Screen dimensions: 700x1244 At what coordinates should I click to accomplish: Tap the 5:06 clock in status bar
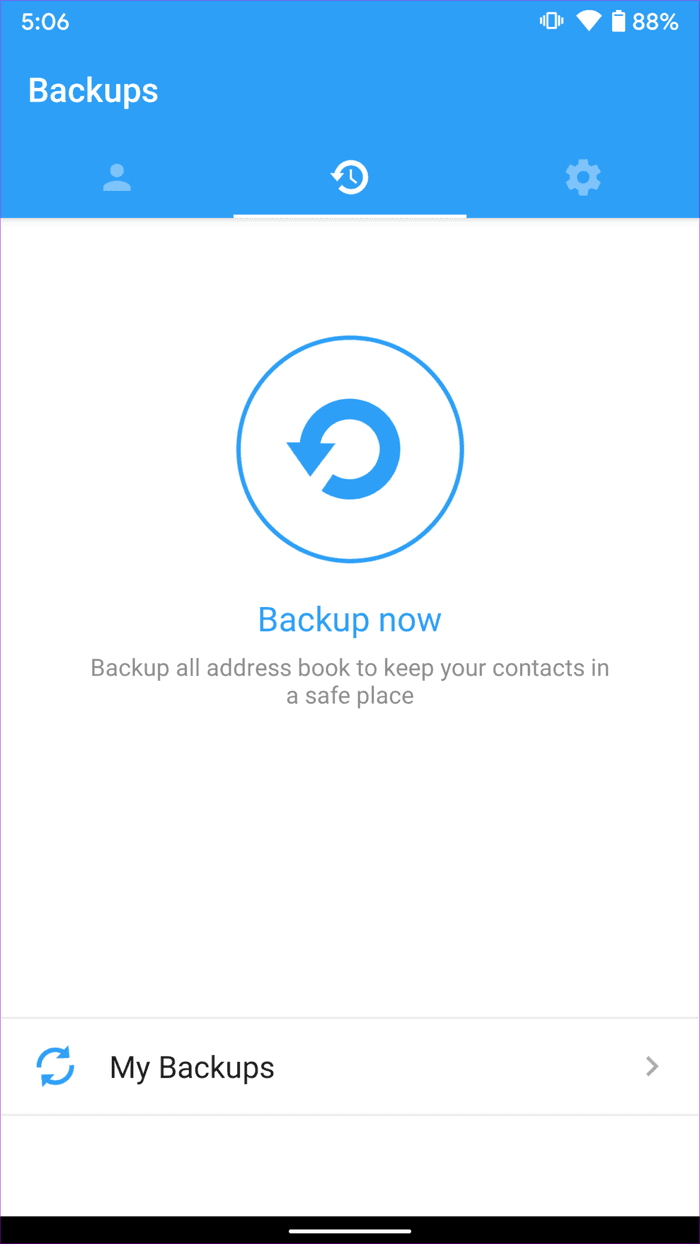45,21
